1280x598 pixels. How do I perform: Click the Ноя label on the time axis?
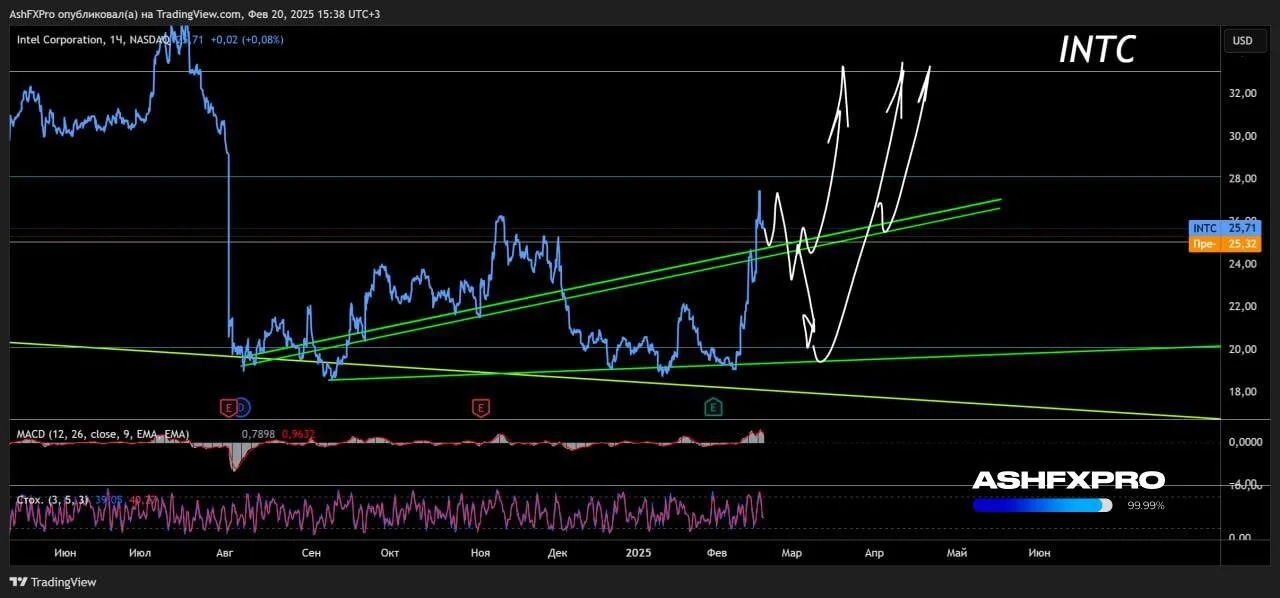point(480,552)
